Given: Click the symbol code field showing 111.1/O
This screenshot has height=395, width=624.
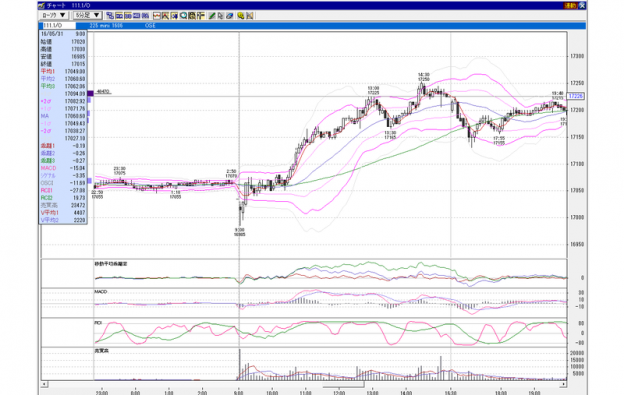Looking at the screenshot, I should coord(58,25).
